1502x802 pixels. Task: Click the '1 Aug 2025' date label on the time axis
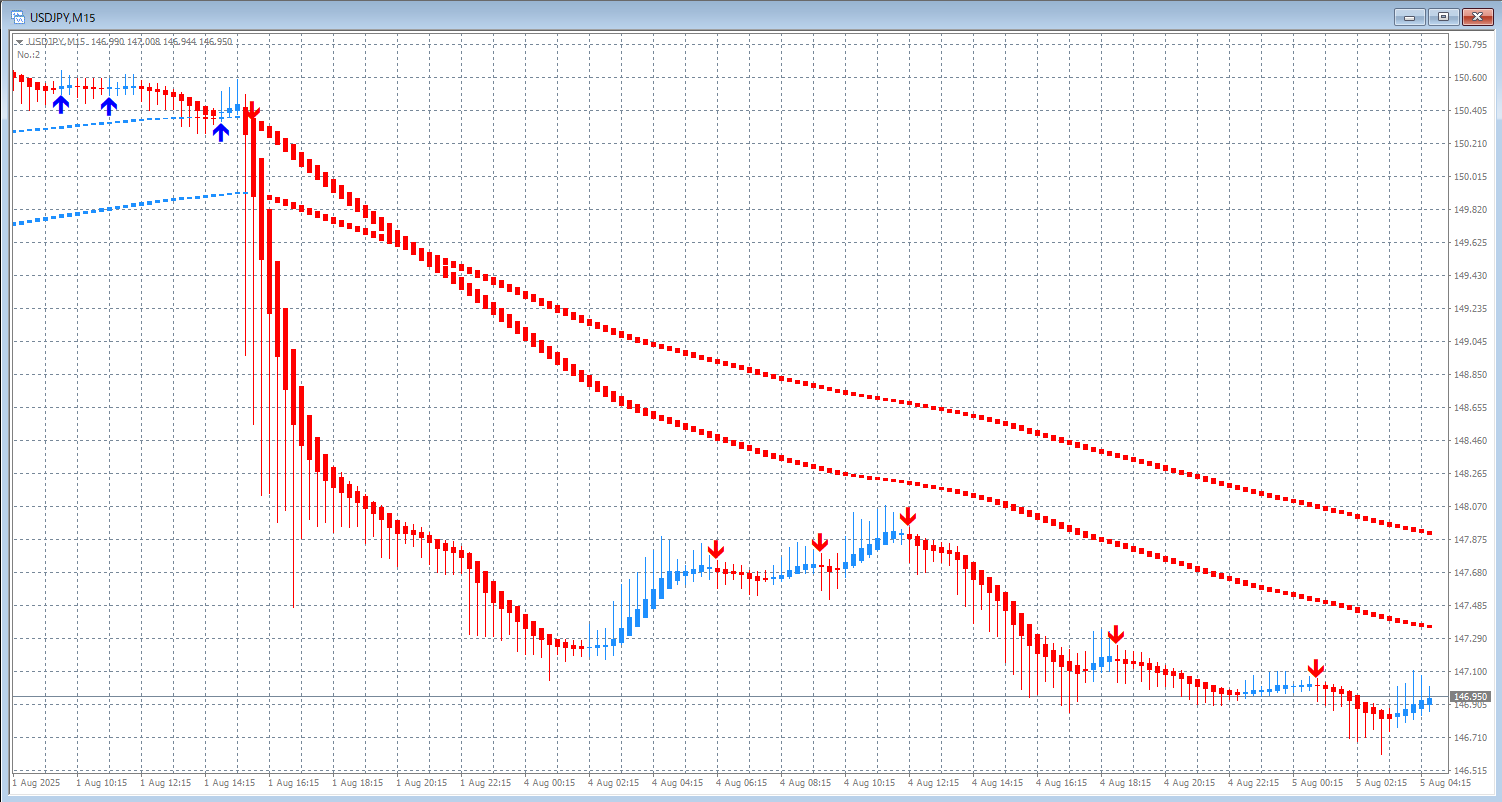(36, 783)
